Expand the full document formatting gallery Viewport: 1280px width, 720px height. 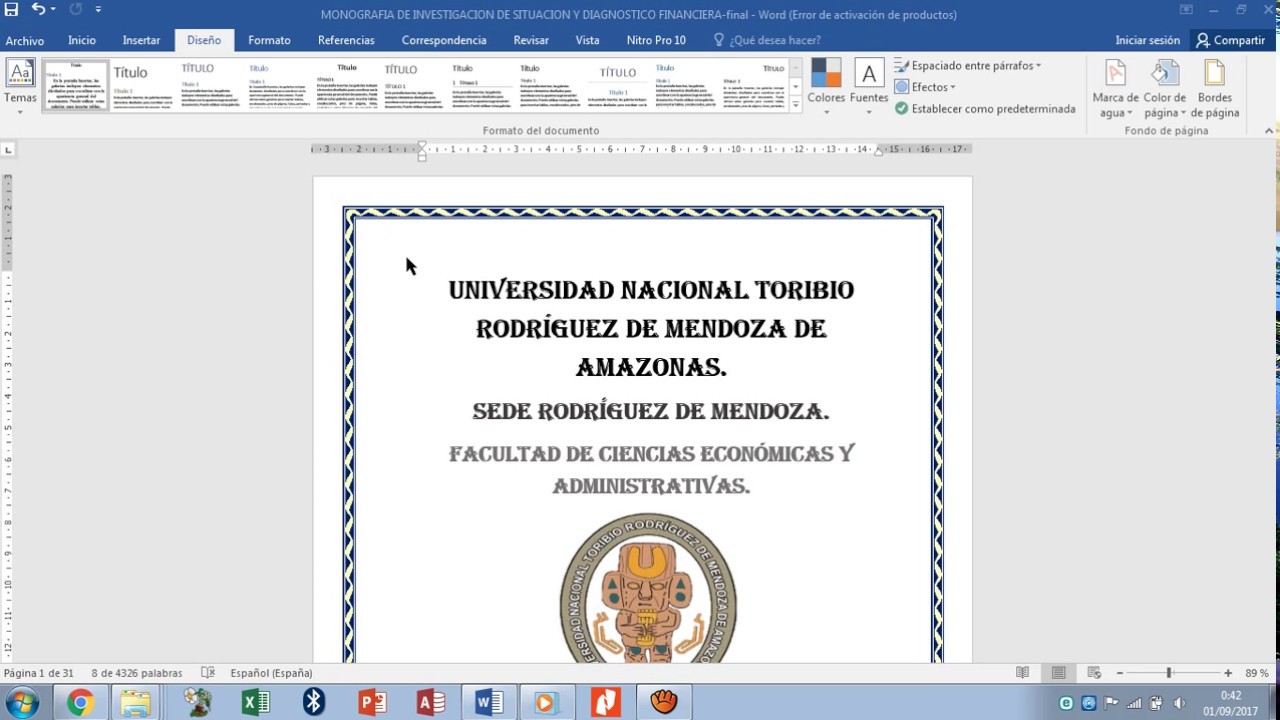coord(796,104)
